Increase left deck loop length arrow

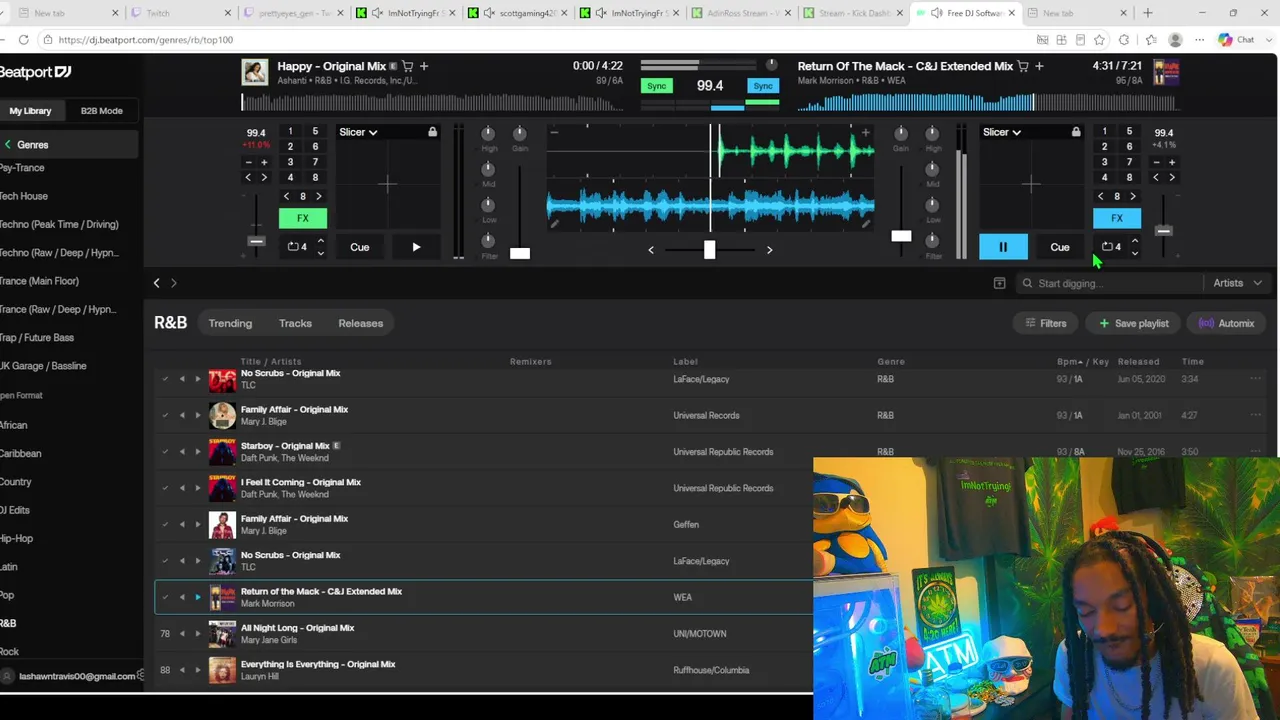(320, 241)
